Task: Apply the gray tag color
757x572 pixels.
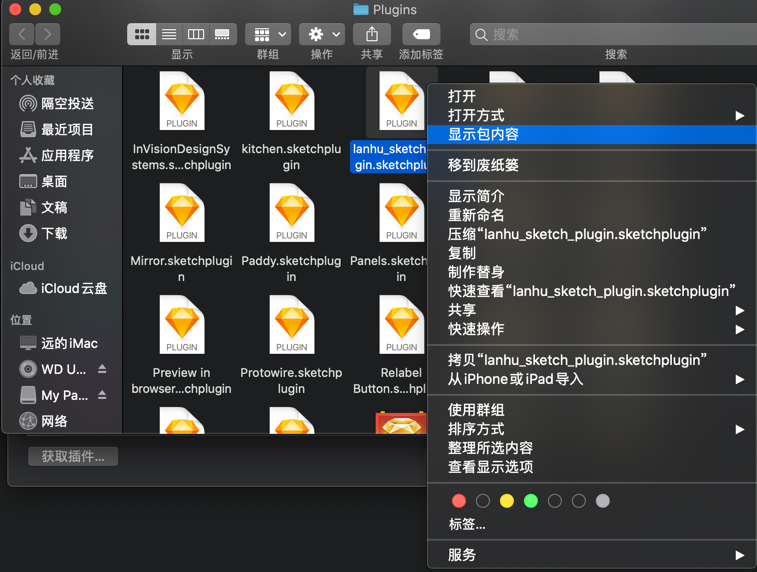Action: 603,501
